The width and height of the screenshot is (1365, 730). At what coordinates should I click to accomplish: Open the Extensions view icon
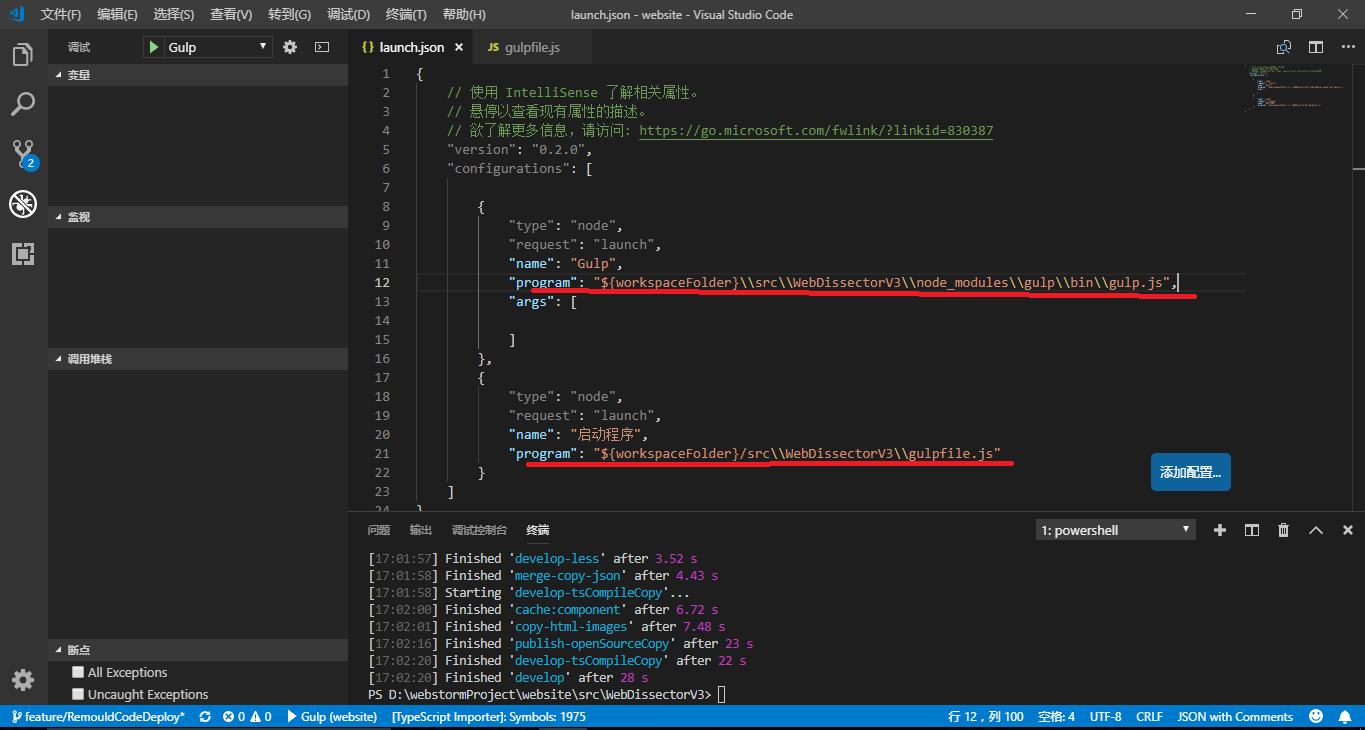[23, 254]
